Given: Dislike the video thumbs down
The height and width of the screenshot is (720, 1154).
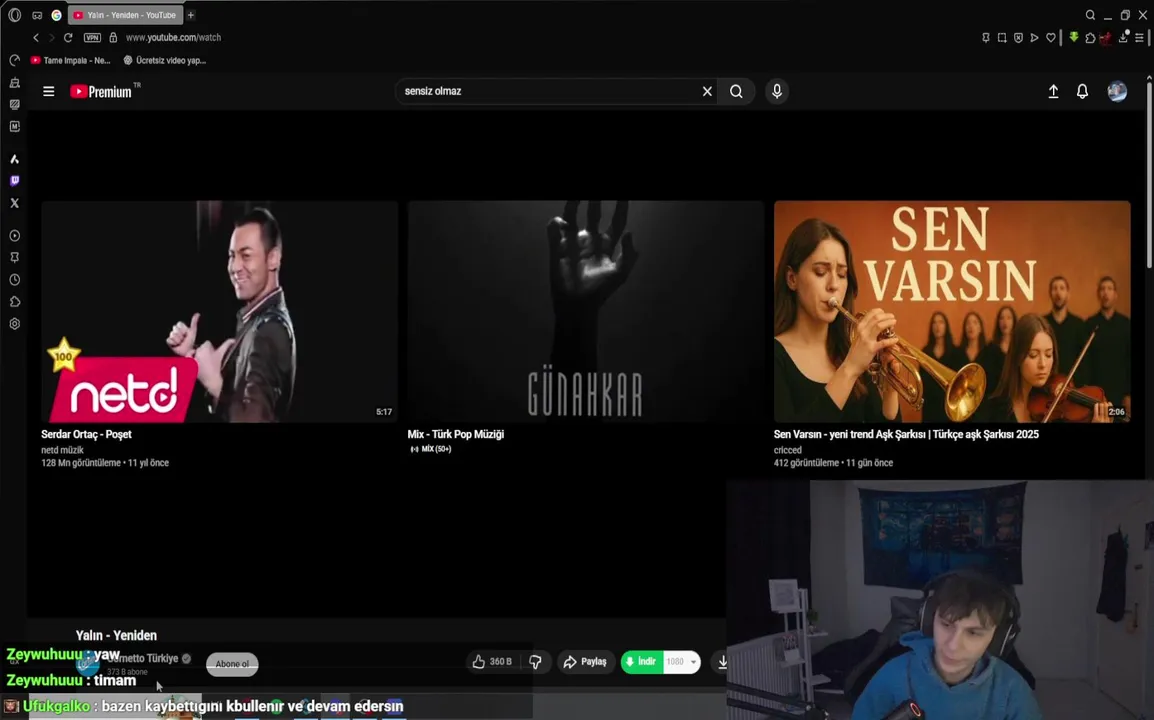Looking at the screenshot, I should point(535,662).
